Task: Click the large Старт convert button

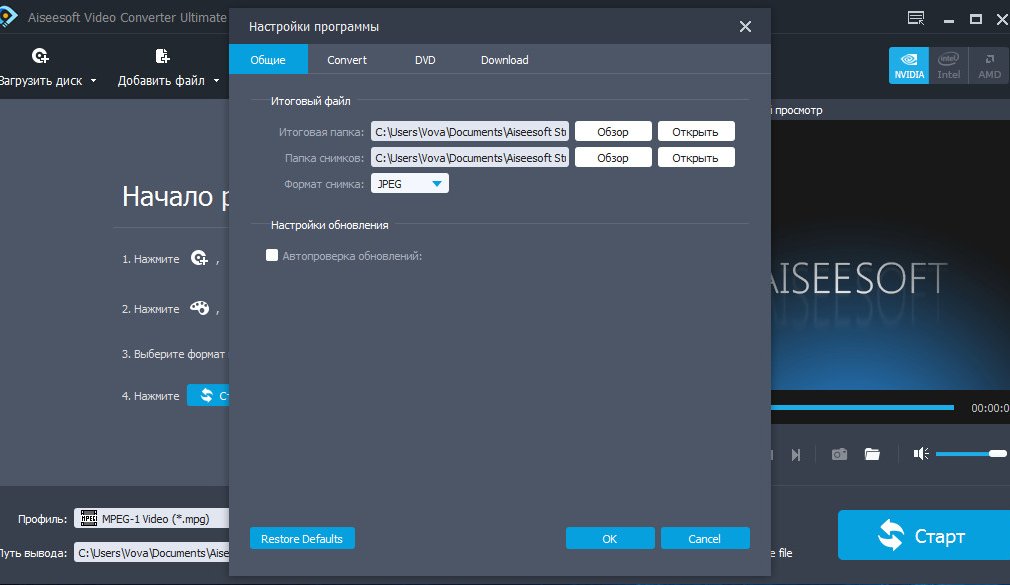Action: (x=924, y=535)
